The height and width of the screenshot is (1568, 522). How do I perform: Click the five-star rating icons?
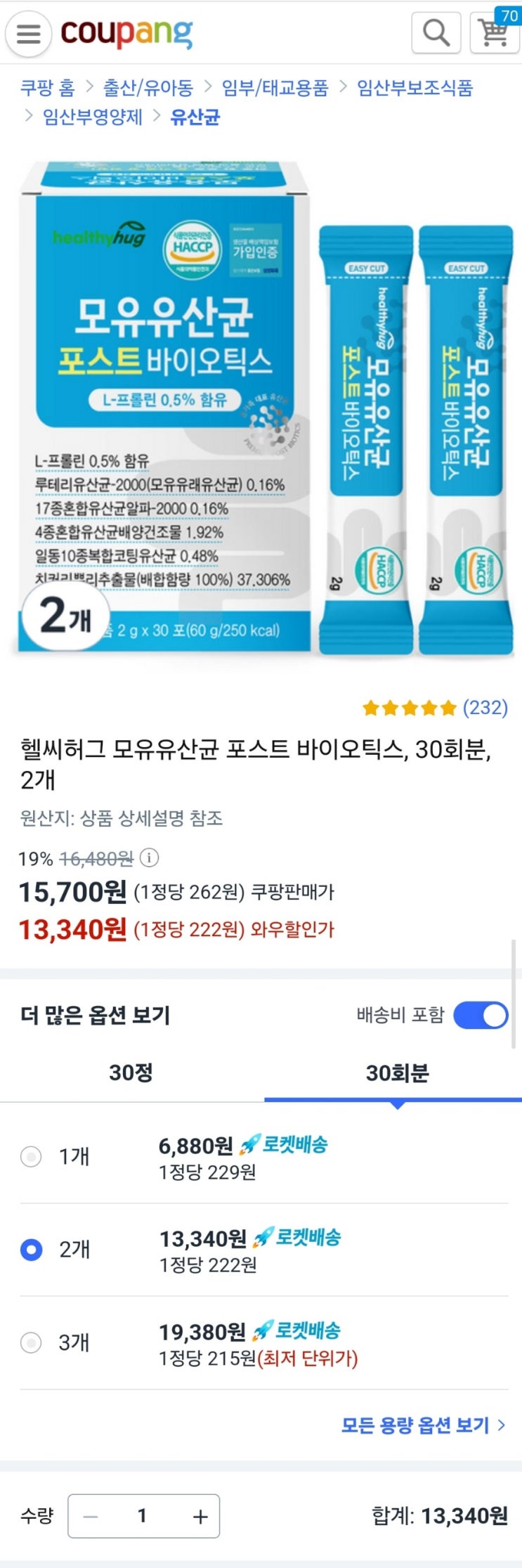click(x=409, y=708)
